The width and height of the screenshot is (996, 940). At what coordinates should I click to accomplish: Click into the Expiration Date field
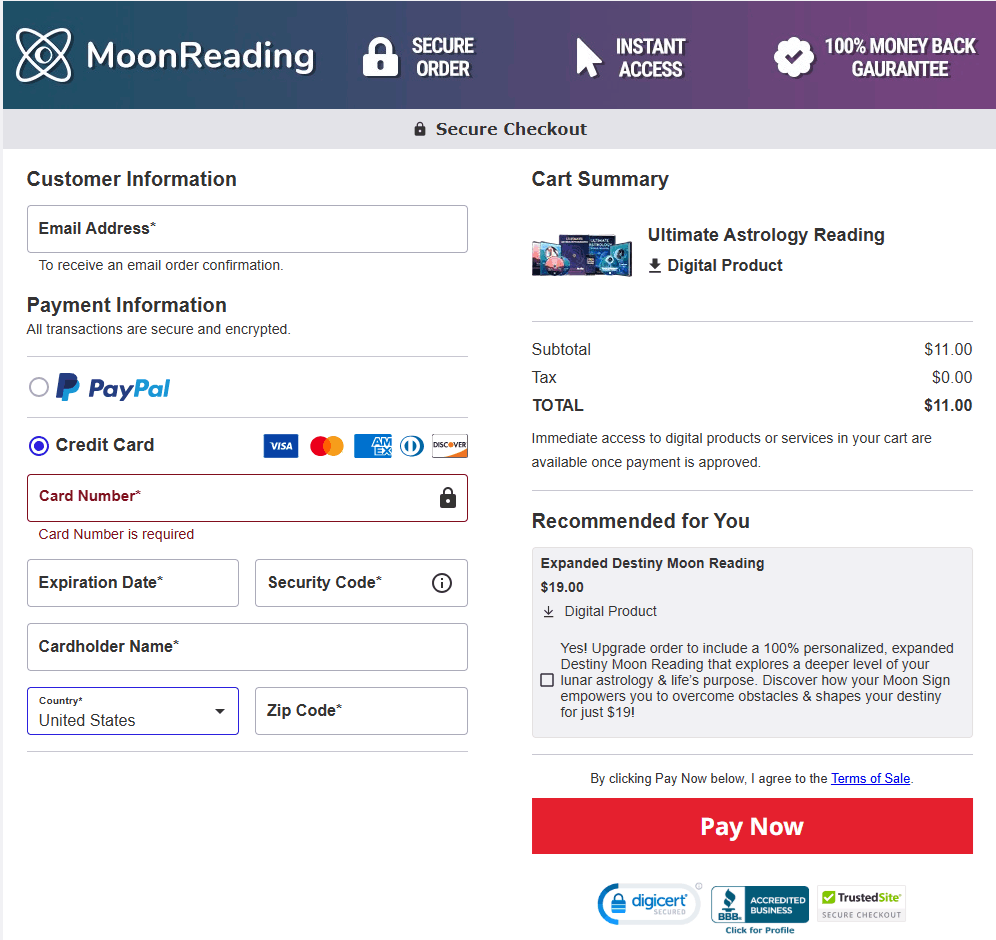click(132, 583)
